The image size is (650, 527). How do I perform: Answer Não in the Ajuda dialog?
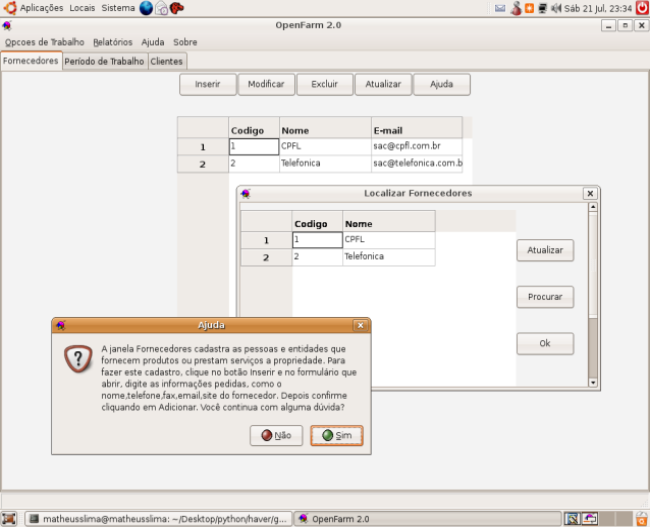[x=276, y=435]
